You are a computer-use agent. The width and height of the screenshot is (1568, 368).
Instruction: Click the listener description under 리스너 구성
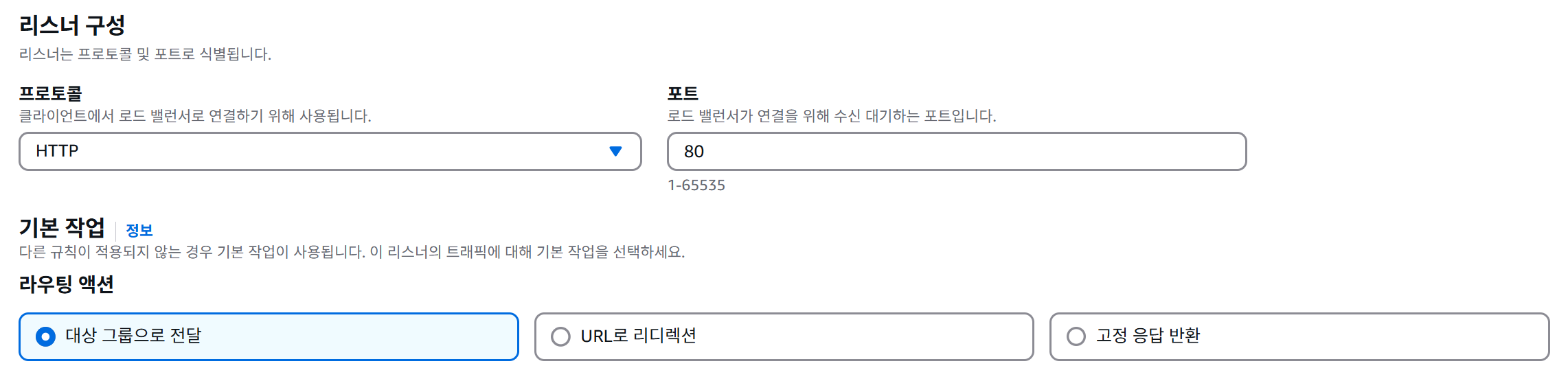coord(145,54)
